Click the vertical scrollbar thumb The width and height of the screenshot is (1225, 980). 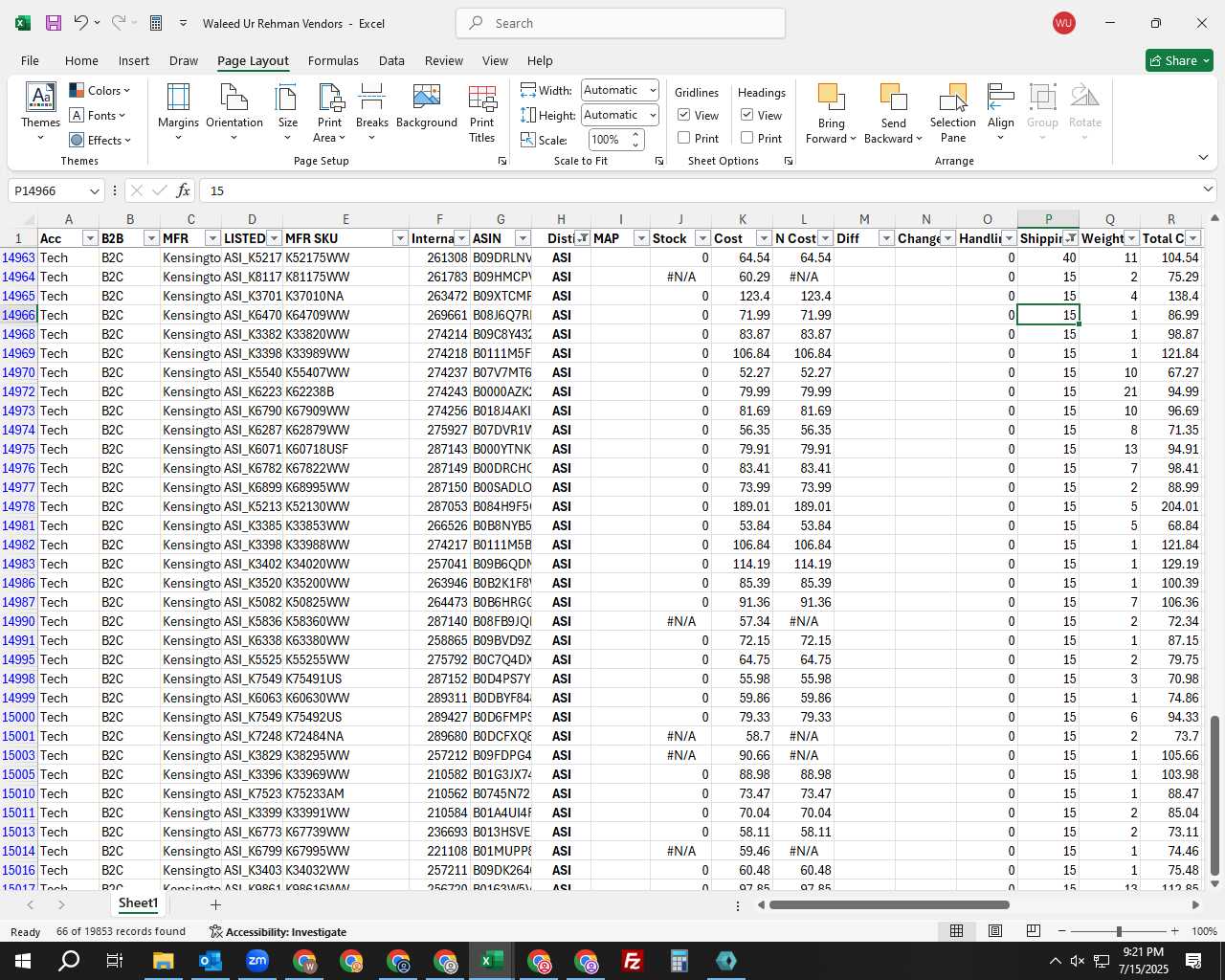tap(1215, 794)
